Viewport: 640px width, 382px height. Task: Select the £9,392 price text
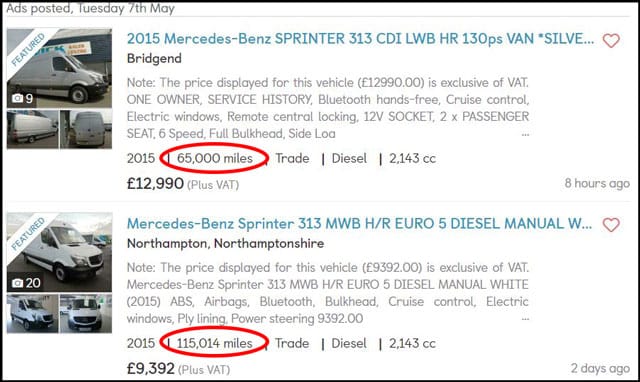tap(151, 369)
